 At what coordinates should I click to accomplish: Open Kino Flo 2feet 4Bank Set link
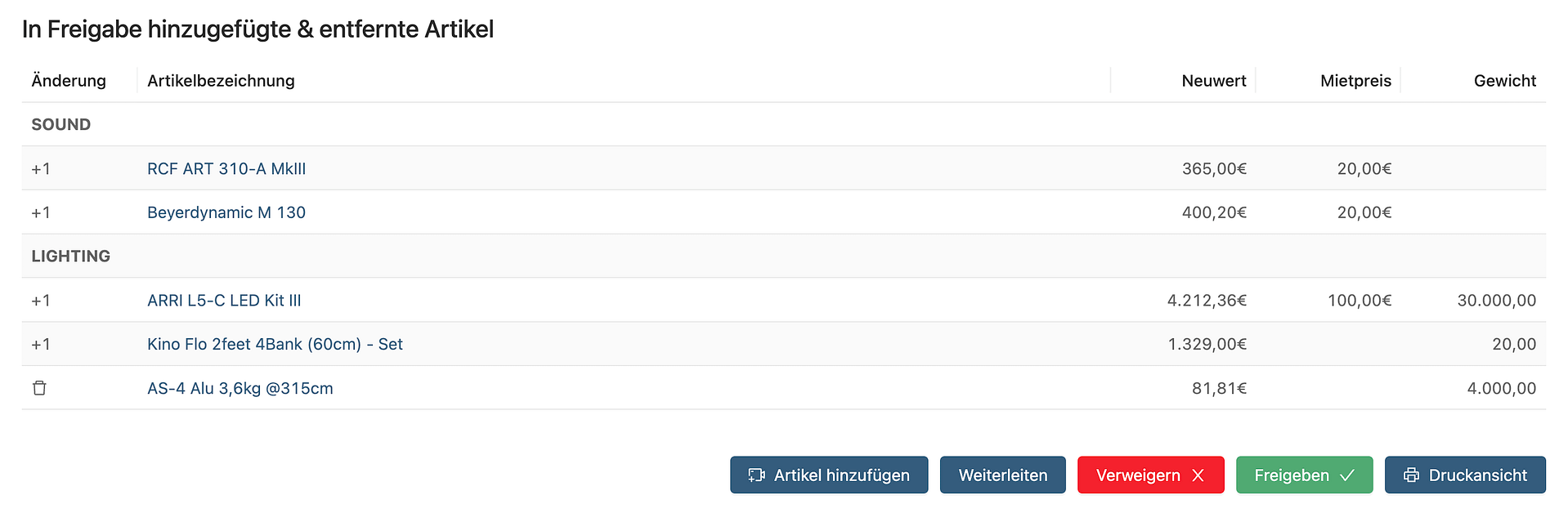[x=275, y=345]
